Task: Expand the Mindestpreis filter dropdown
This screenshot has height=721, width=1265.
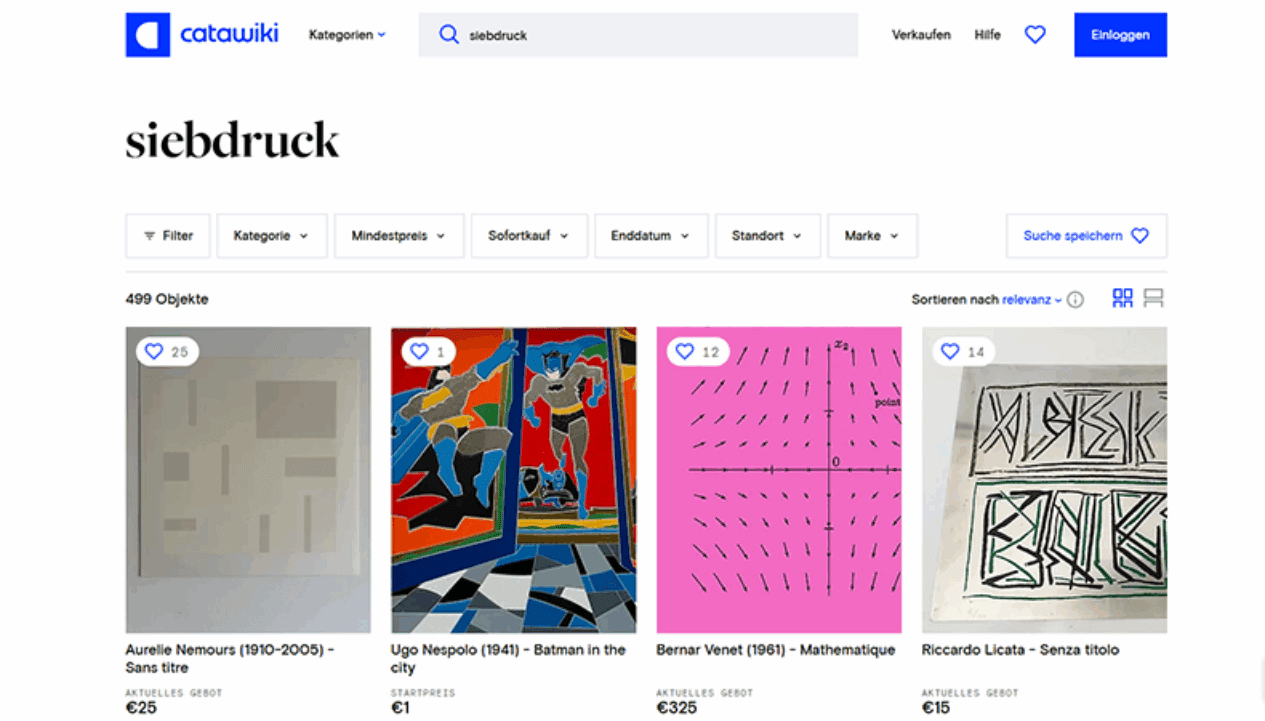Action: coord(399,236)
